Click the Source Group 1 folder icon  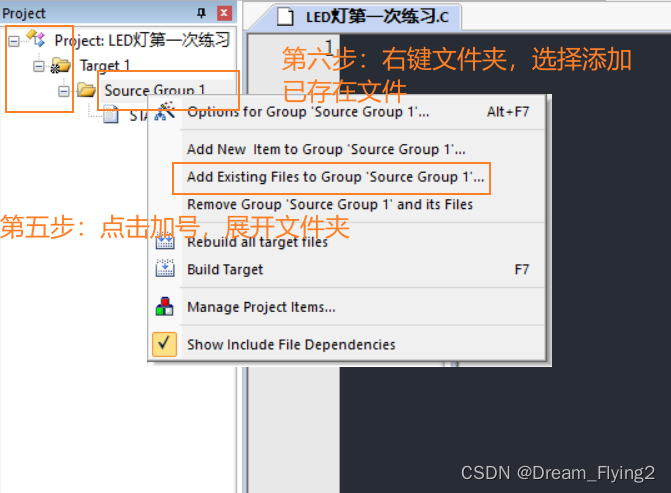[86, 90]
